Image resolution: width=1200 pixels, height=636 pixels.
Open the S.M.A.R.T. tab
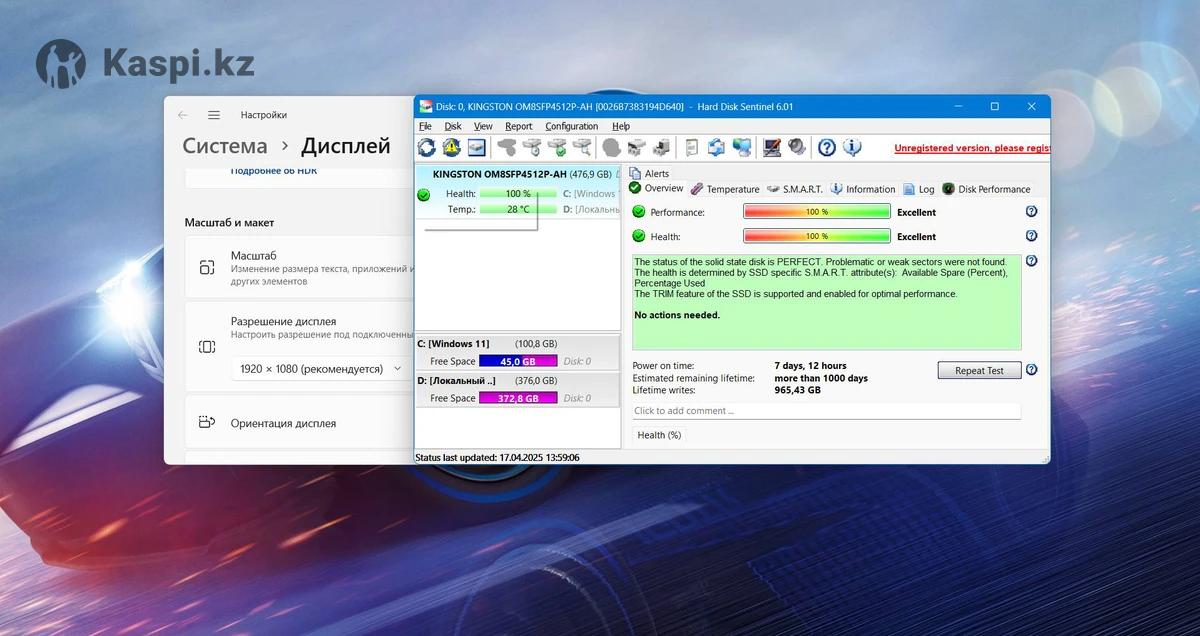click(794, 189)
